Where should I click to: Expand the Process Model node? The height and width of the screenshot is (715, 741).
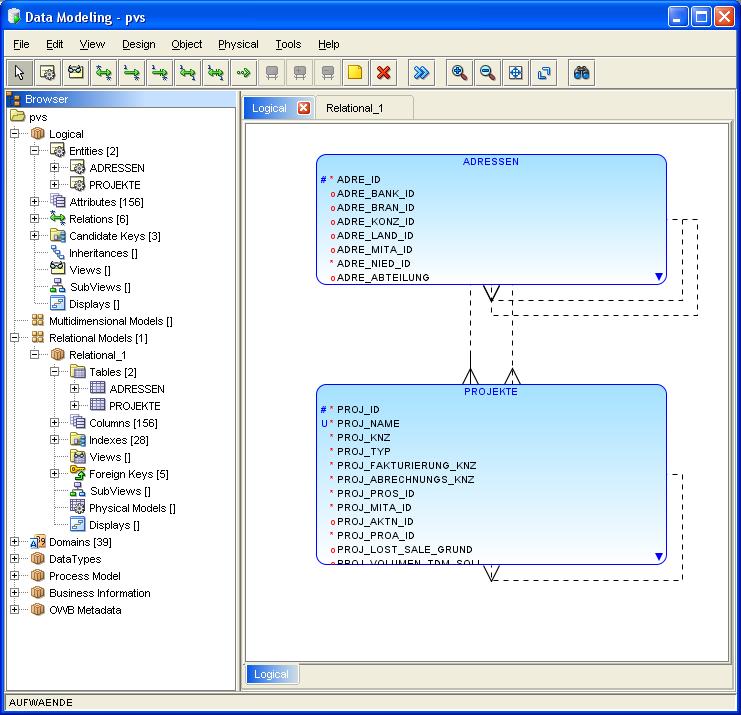pos(15,576)
